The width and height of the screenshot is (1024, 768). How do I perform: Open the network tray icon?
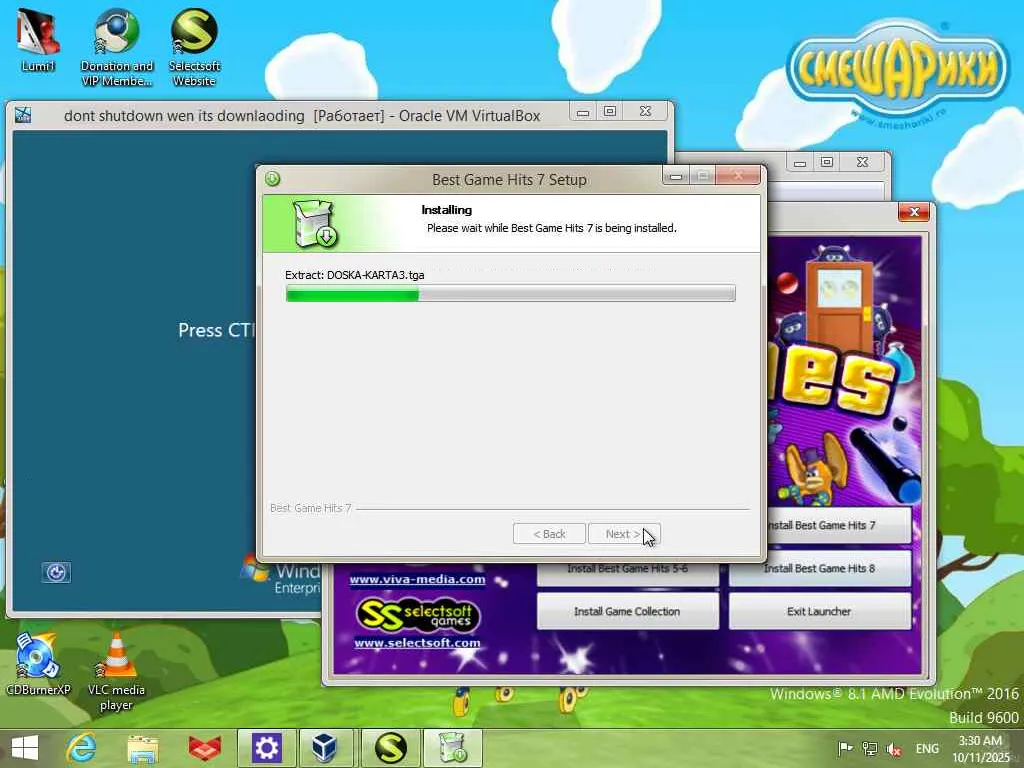(869, 748)
